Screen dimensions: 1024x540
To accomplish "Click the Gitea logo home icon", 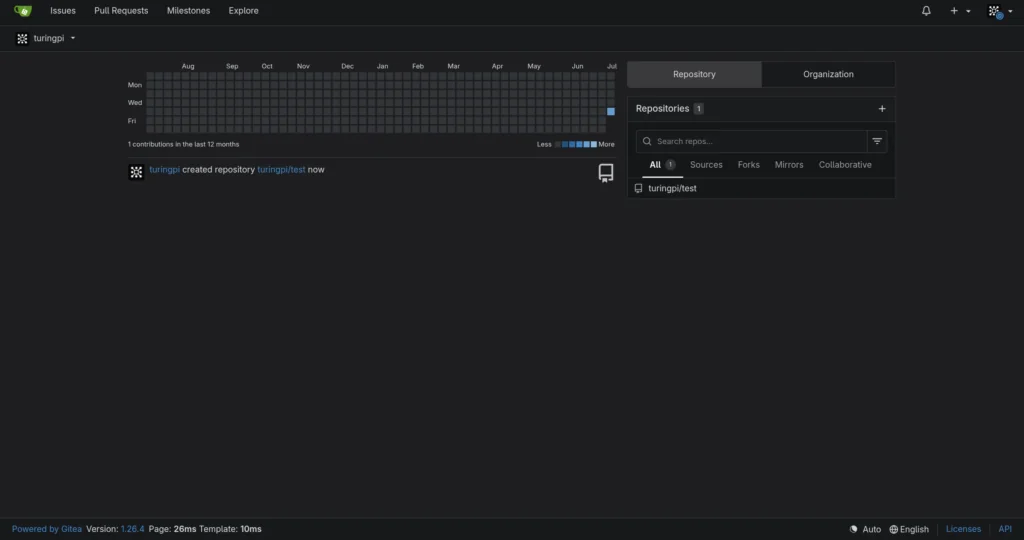I will pos(23,11).
